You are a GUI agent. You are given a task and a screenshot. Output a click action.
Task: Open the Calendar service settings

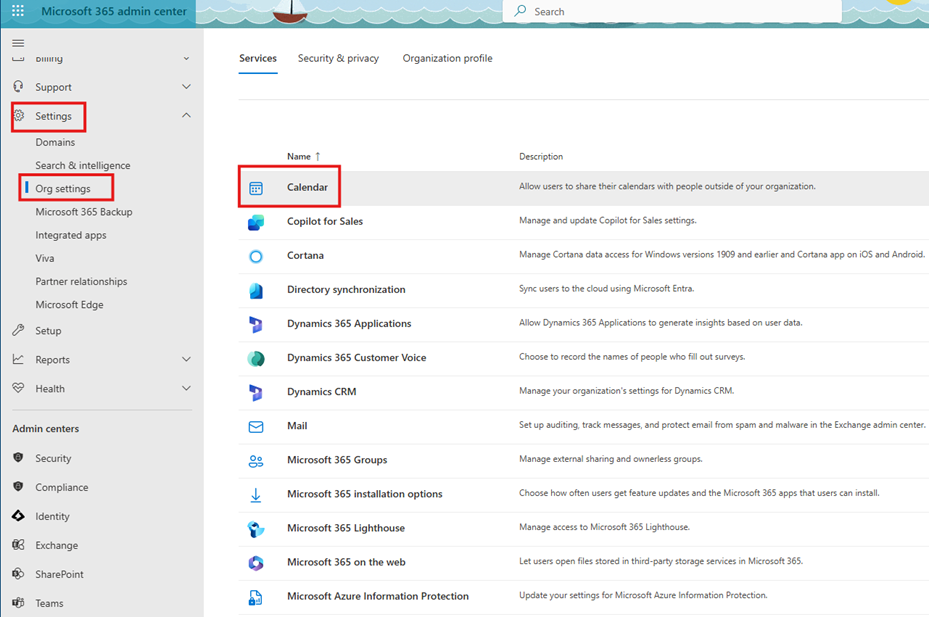pyautogui.click(x=307, y=187)
